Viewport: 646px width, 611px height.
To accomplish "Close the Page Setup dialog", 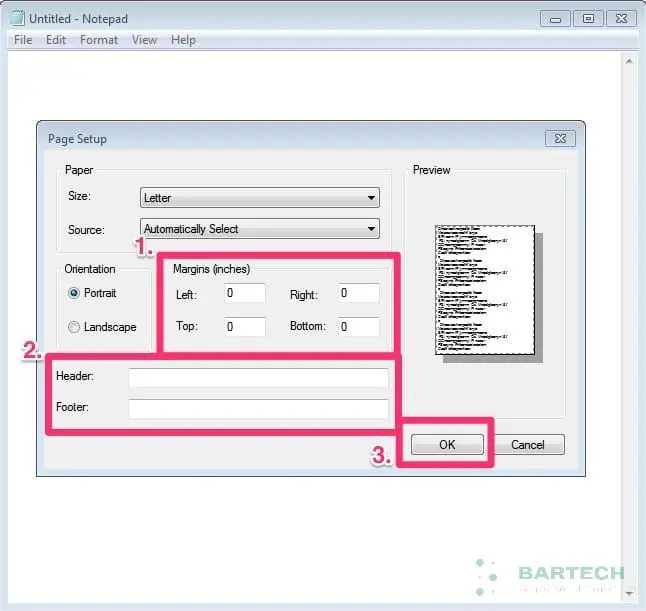I will click(x=559, y=139).
